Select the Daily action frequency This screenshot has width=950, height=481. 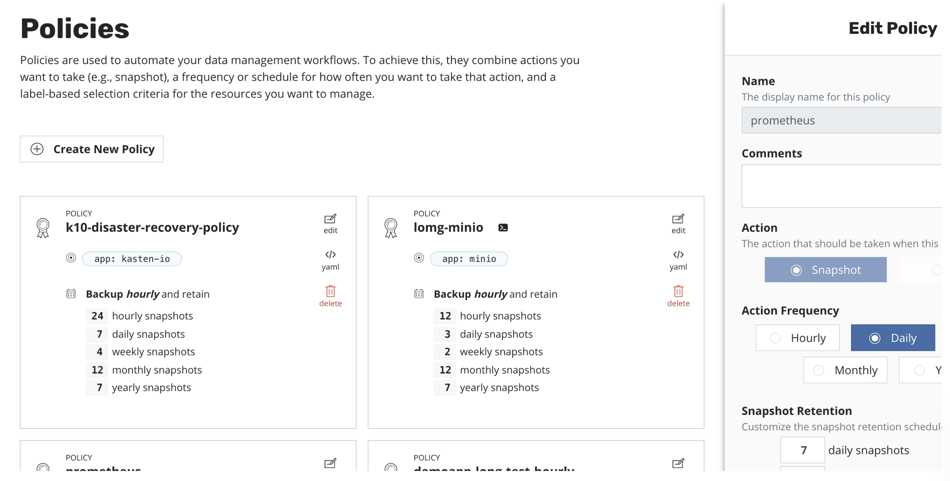(x=893, y=338)
